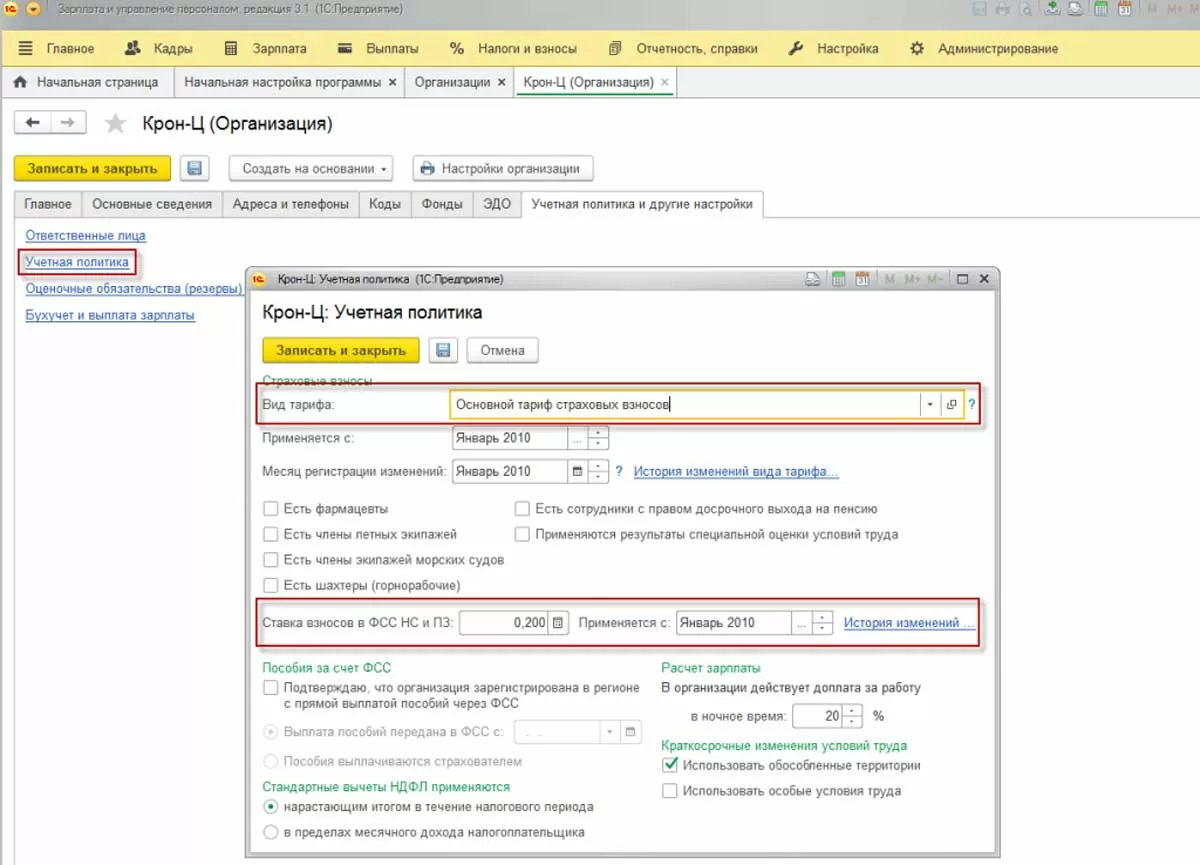This screenshot has width=1200, height=865.
Task: Click the M- memory icon in dialog title bar
Action: 936,279
